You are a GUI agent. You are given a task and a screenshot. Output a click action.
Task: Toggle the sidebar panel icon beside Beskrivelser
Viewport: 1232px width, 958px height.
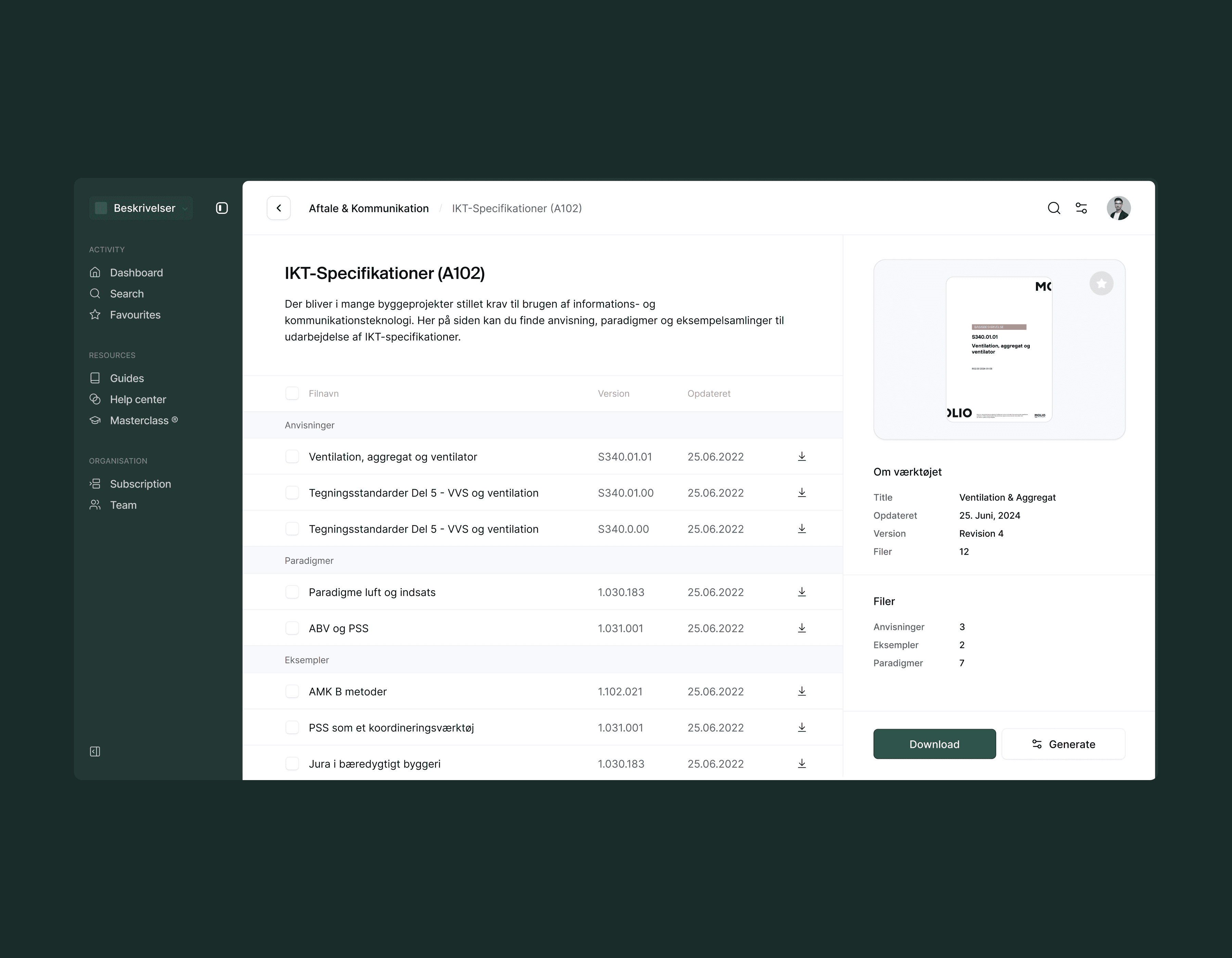pos(222,208)
